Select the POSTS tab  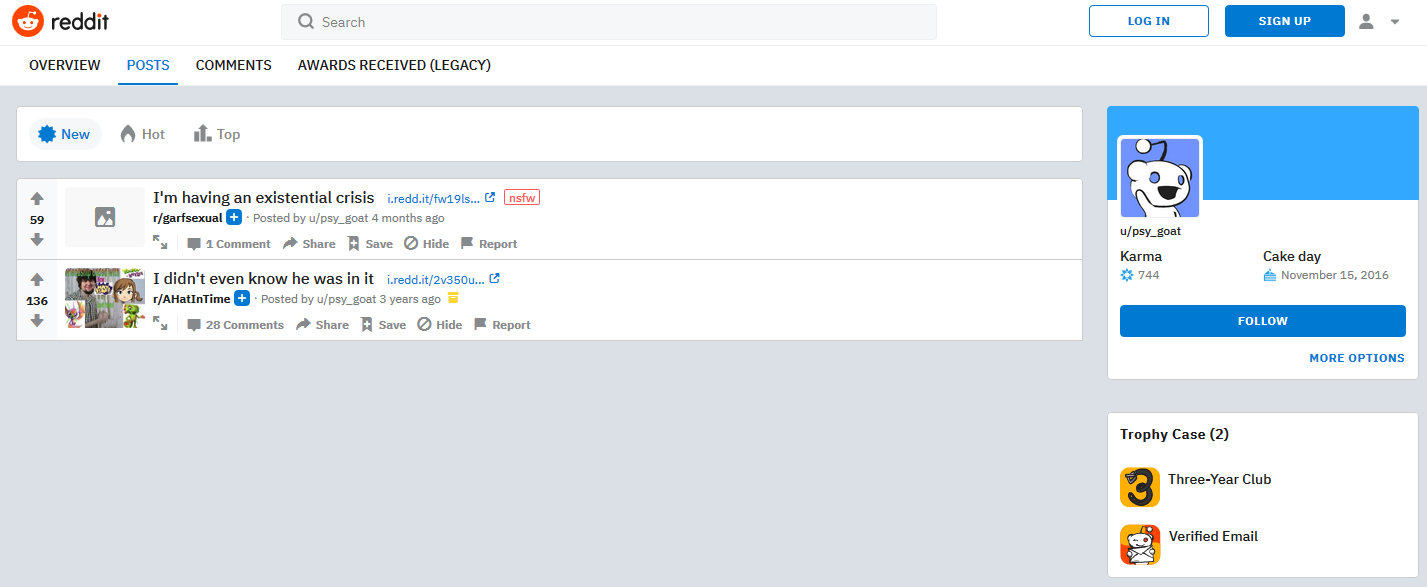tap(148, 65)
